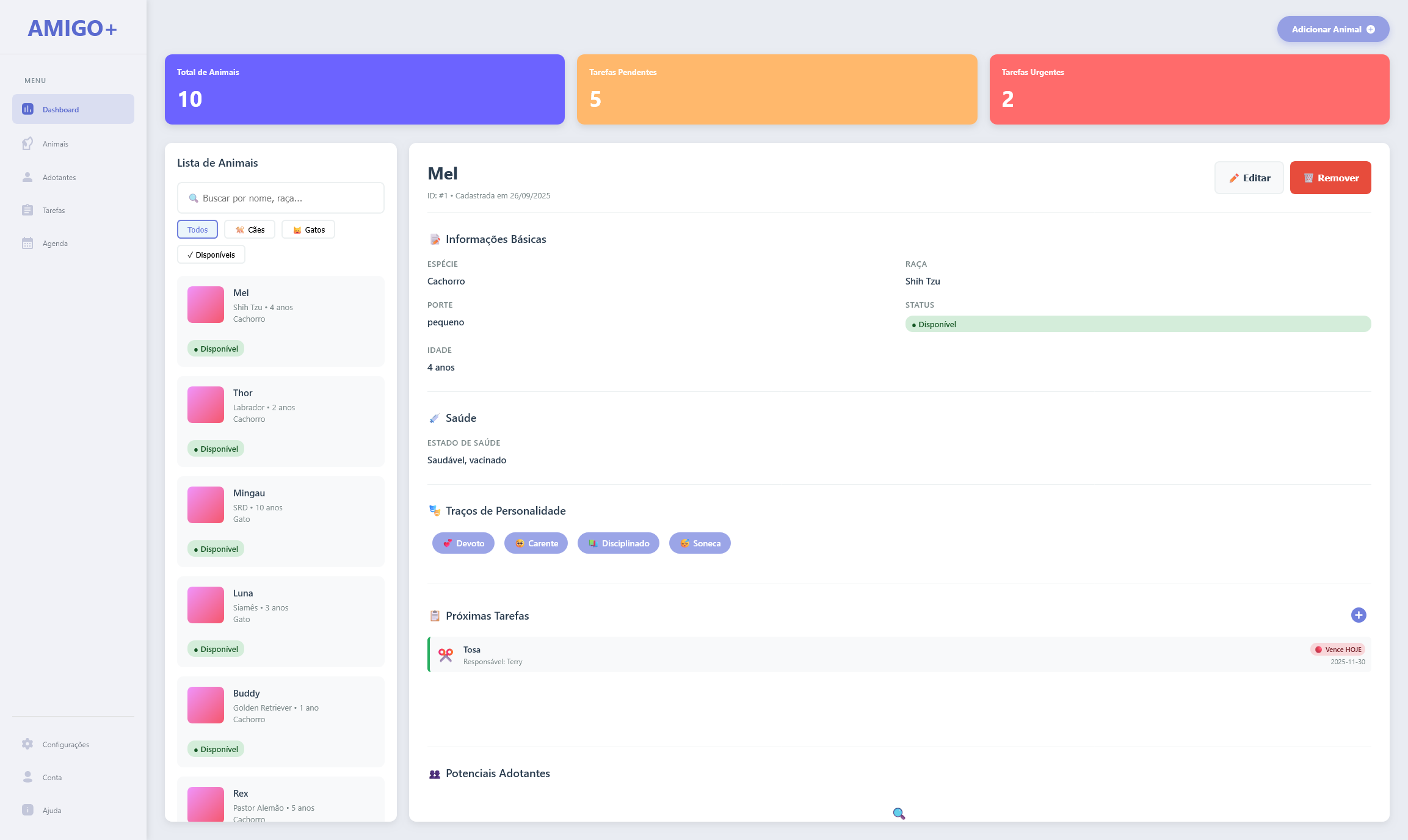Click the Ajuda info icon

(27, 810)
